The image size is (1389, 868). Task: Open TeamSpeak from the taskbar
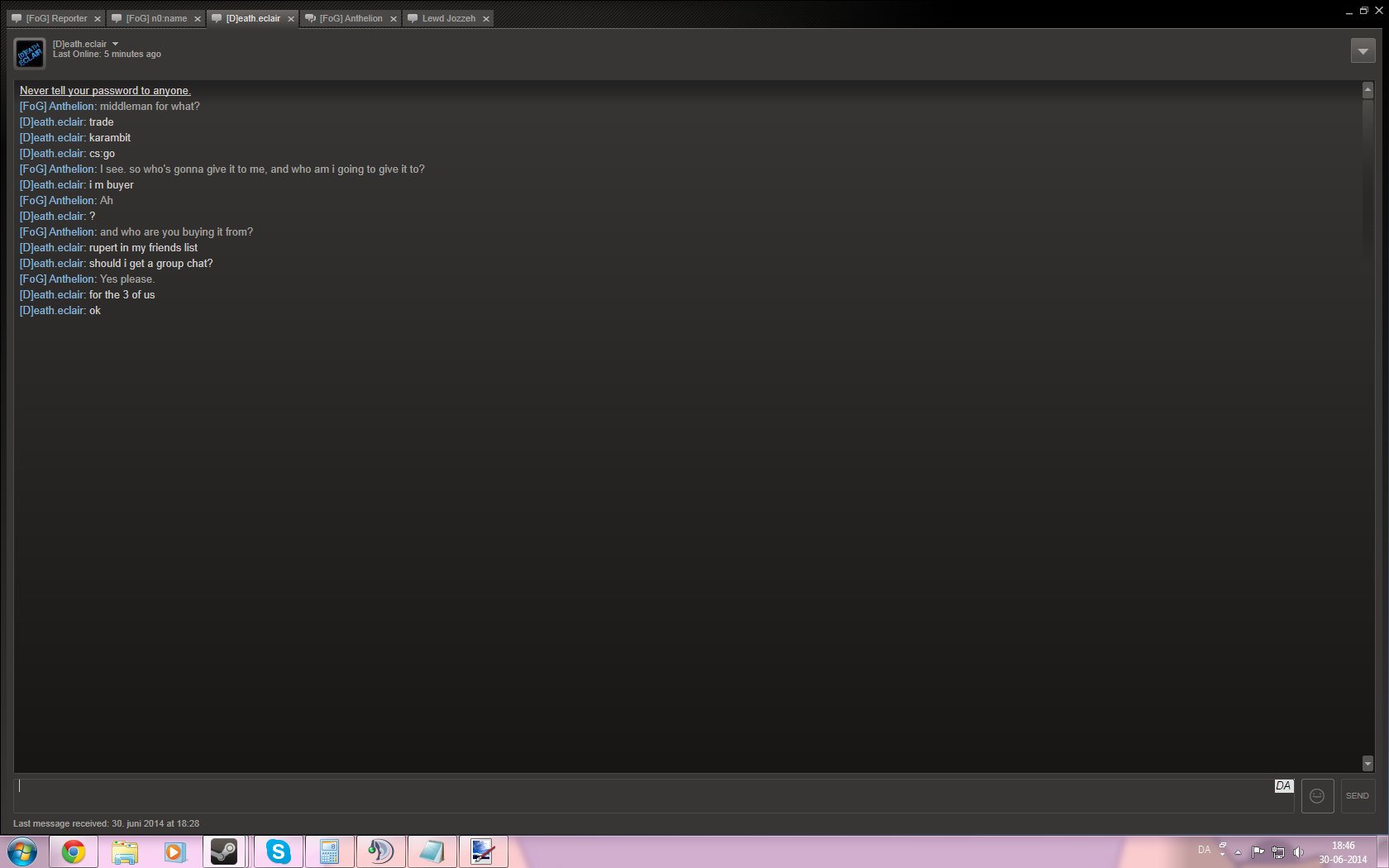point(380,851)
